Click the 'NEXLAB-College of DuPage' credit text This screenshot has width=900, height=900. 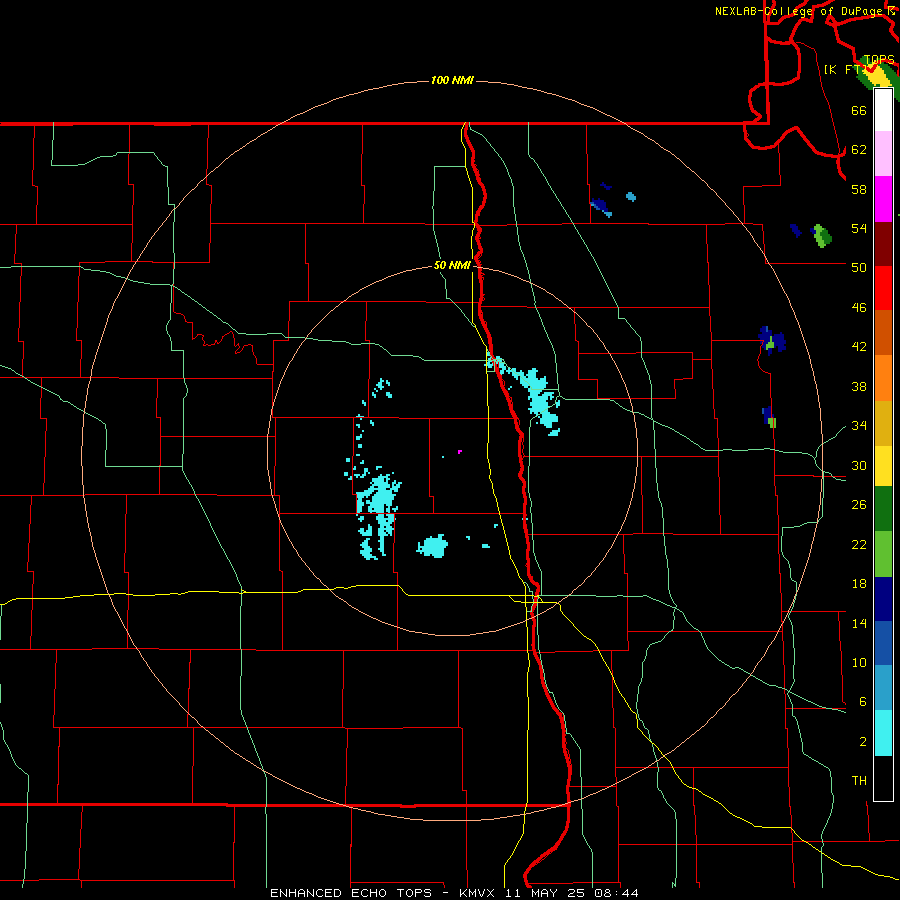(x=798, y=11)
